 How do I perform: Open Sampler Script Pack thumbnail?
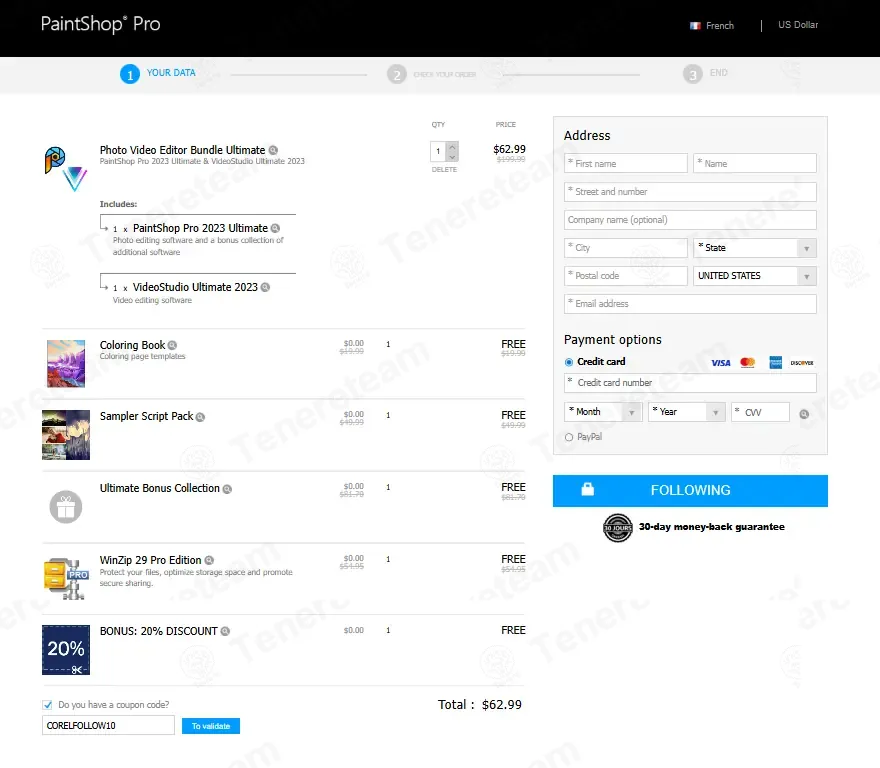(66, 435)
